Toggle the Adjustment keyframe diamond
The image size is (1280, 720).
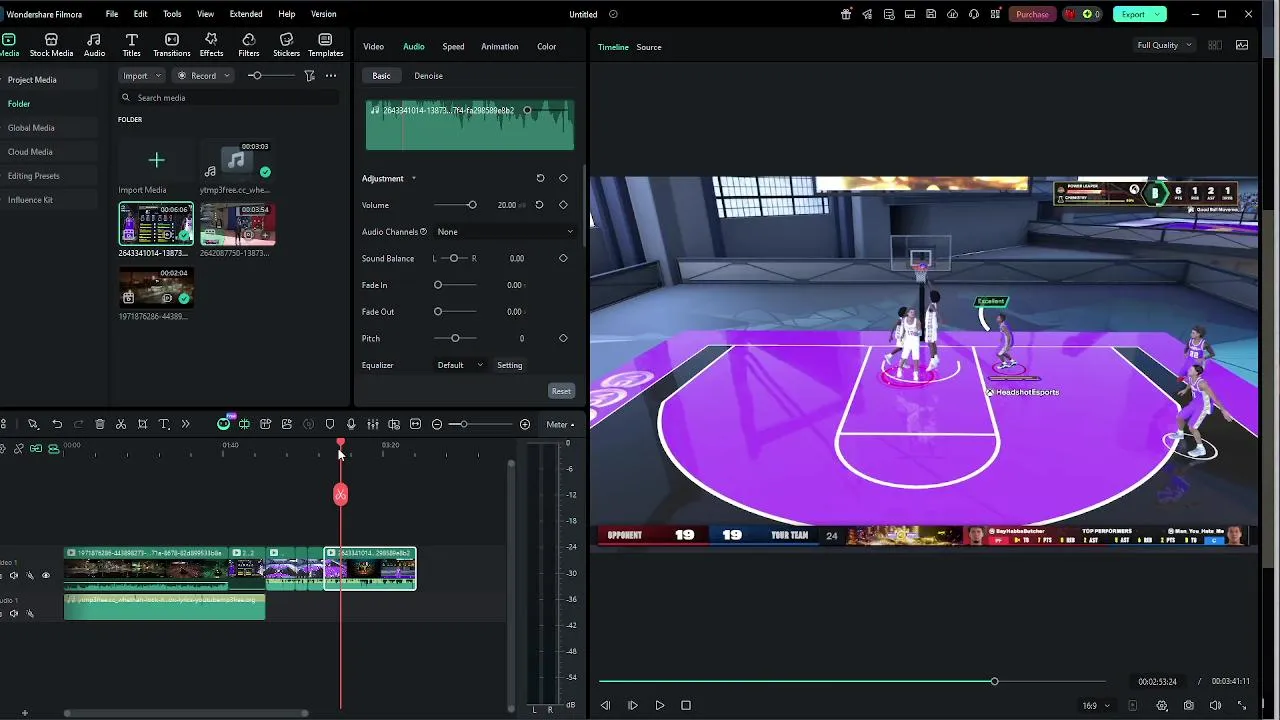(563, 178)
